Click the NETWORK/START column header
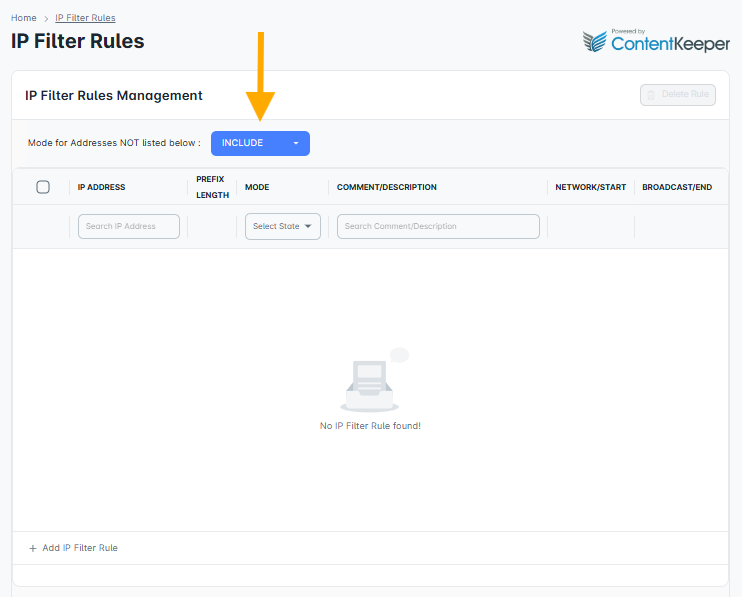Image resolution: width=742 pixels, height=597 pixels. (590, 187)
